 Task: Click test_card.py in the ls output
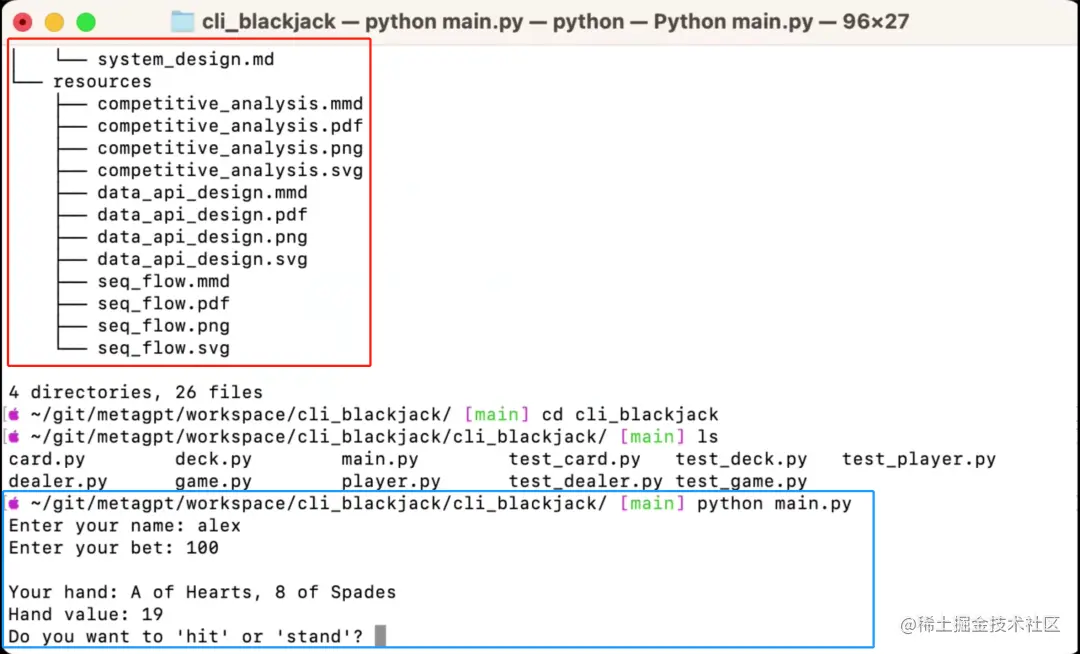coord(574,459)
